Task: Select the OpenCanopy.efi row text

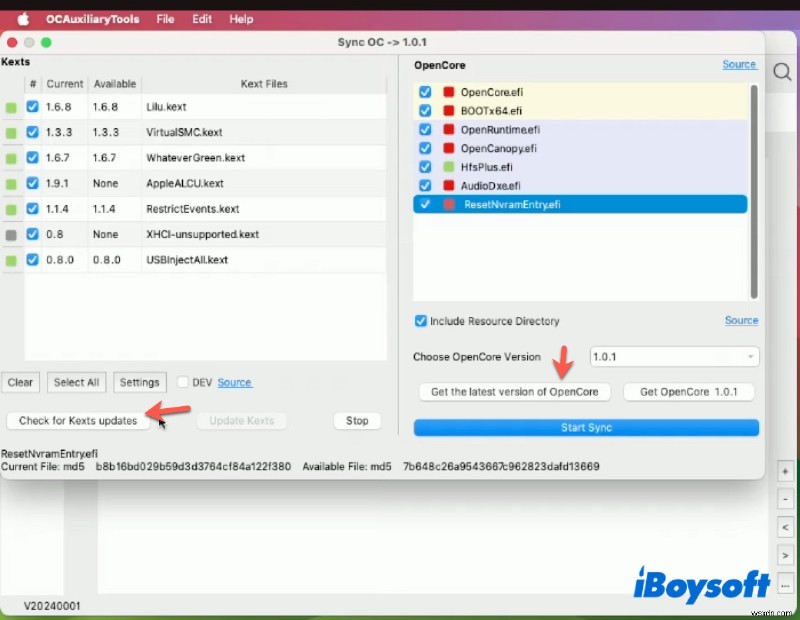Action: pos(498,148)
